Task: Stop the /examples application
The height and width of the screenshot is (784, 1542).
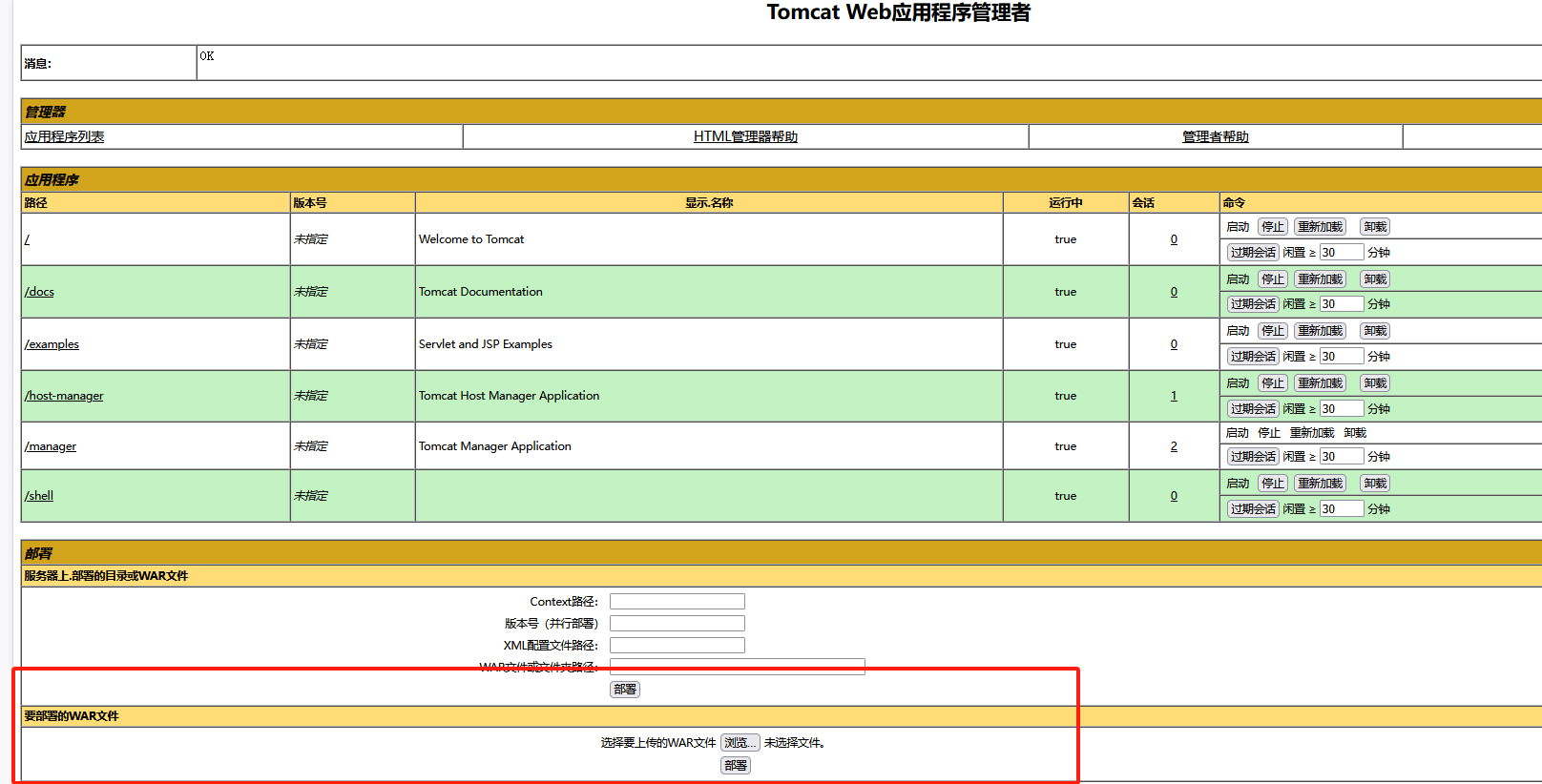Action: [x=1273, y=331]
